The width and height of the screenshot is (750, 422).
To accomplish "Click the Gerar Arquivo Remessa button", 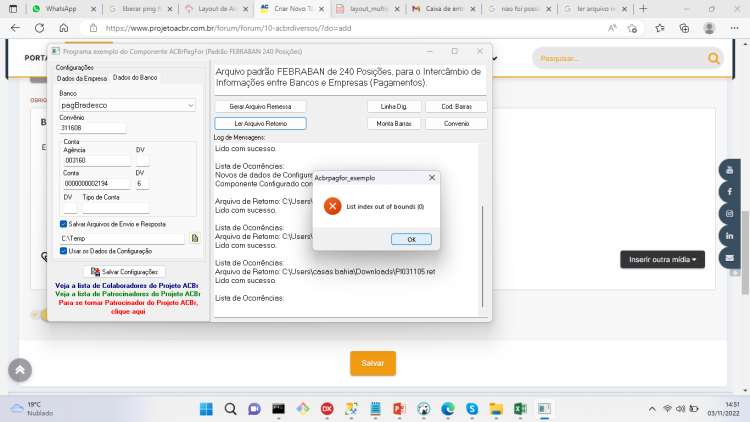I will (260, 107).
